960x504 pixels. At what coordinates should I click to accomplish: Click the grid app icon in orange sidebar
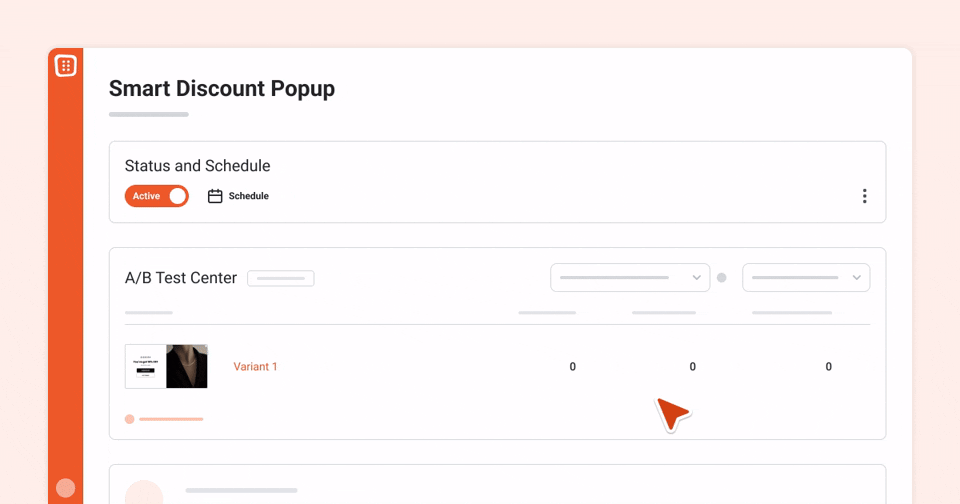66,66
